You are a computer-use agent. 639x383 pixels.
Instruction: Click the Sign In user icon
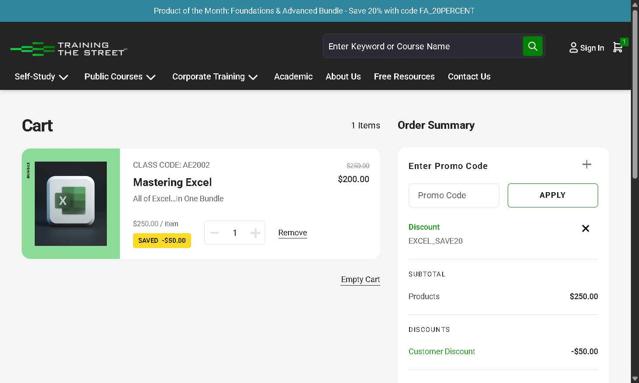tap(573, 48)
